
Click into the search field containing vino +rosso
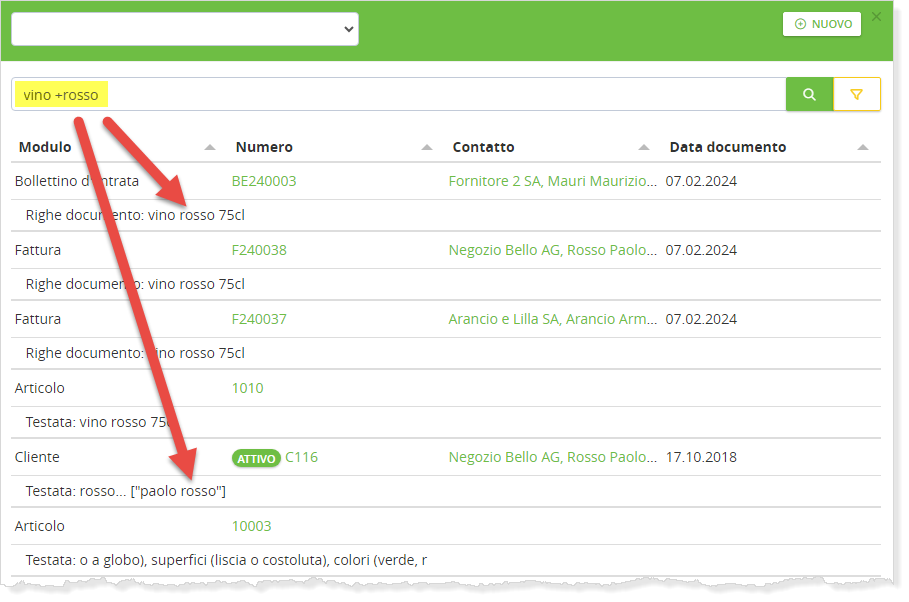pyautogui.click(x=400, y=95)
